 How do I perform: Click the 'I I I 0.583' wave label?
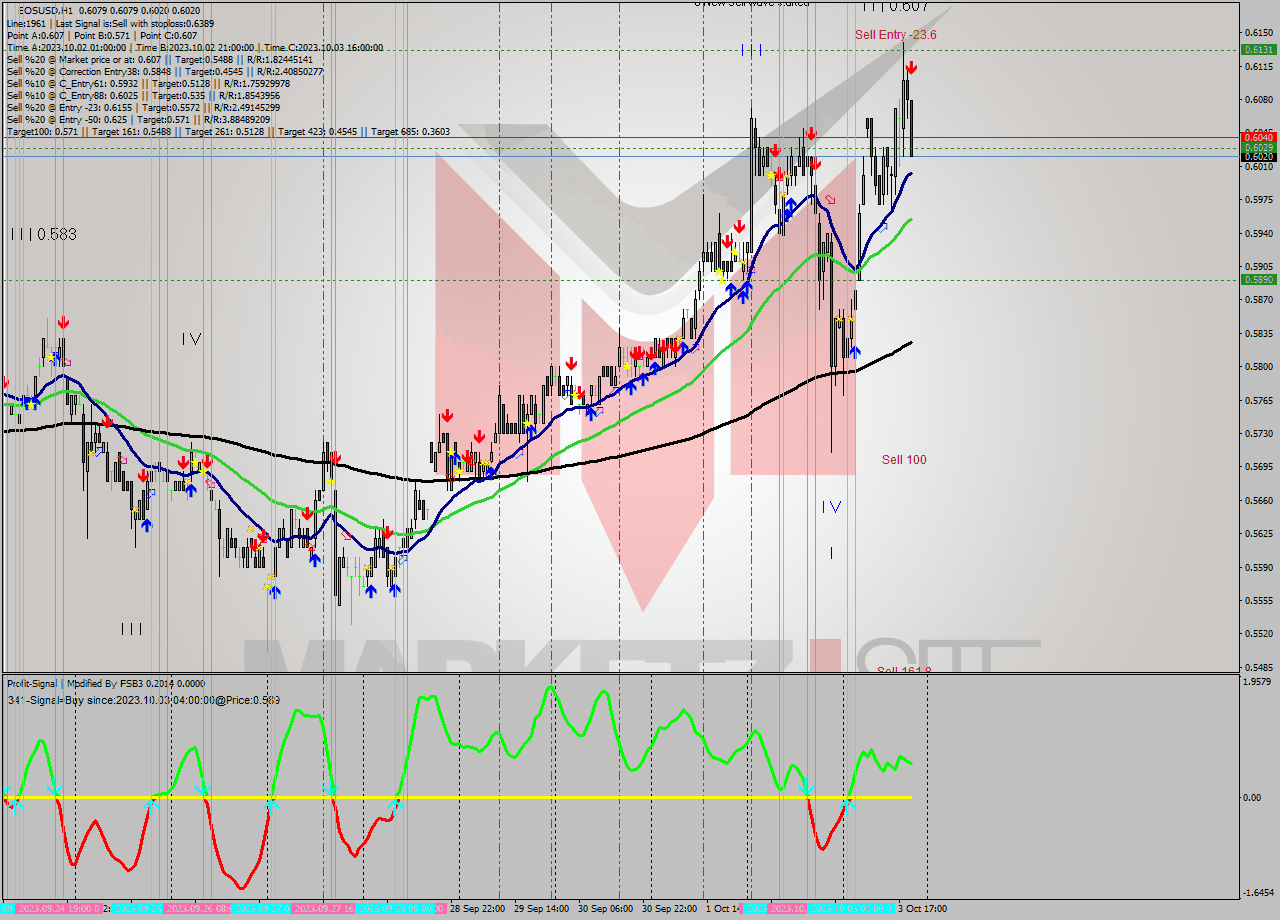pyautogui.click(x=43, y=234)
